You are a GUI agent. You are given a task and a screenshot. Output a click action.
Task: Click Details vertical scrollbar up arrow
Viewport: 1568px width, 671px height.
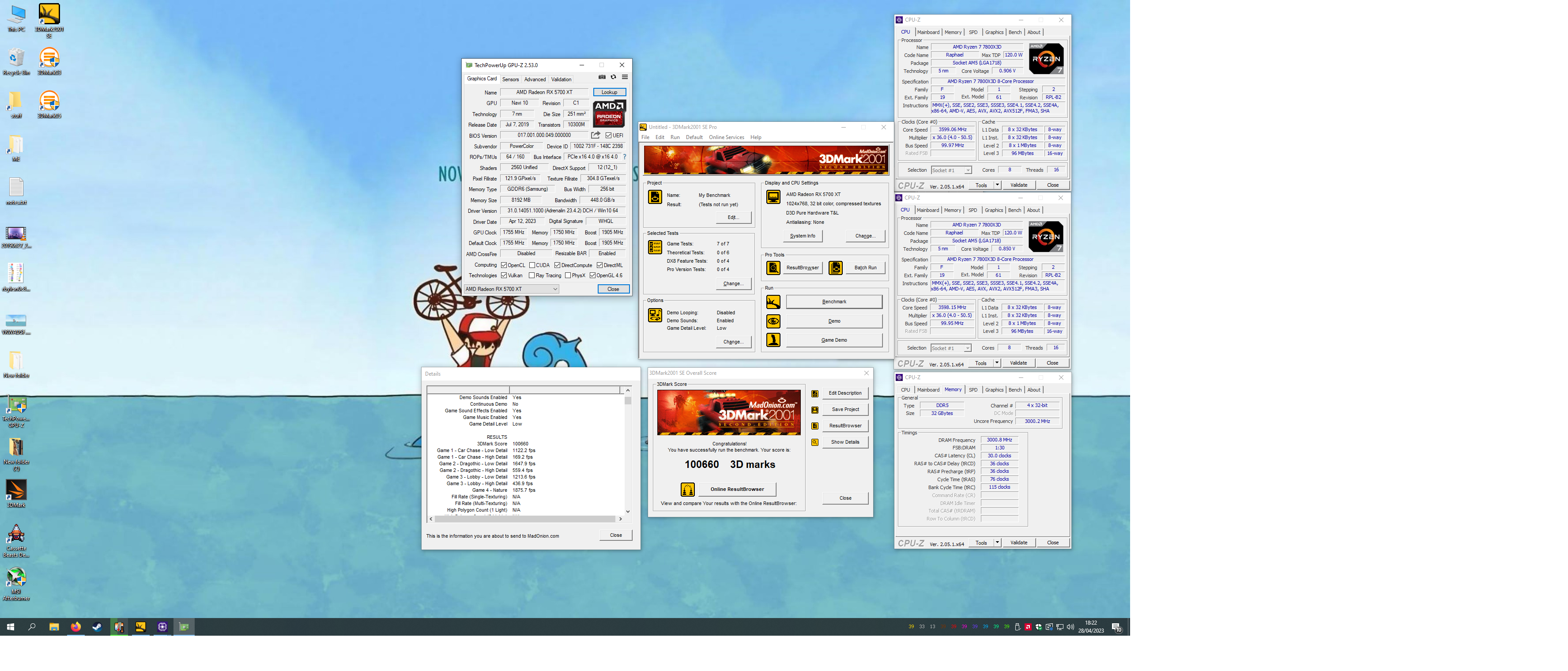[628, 390]
